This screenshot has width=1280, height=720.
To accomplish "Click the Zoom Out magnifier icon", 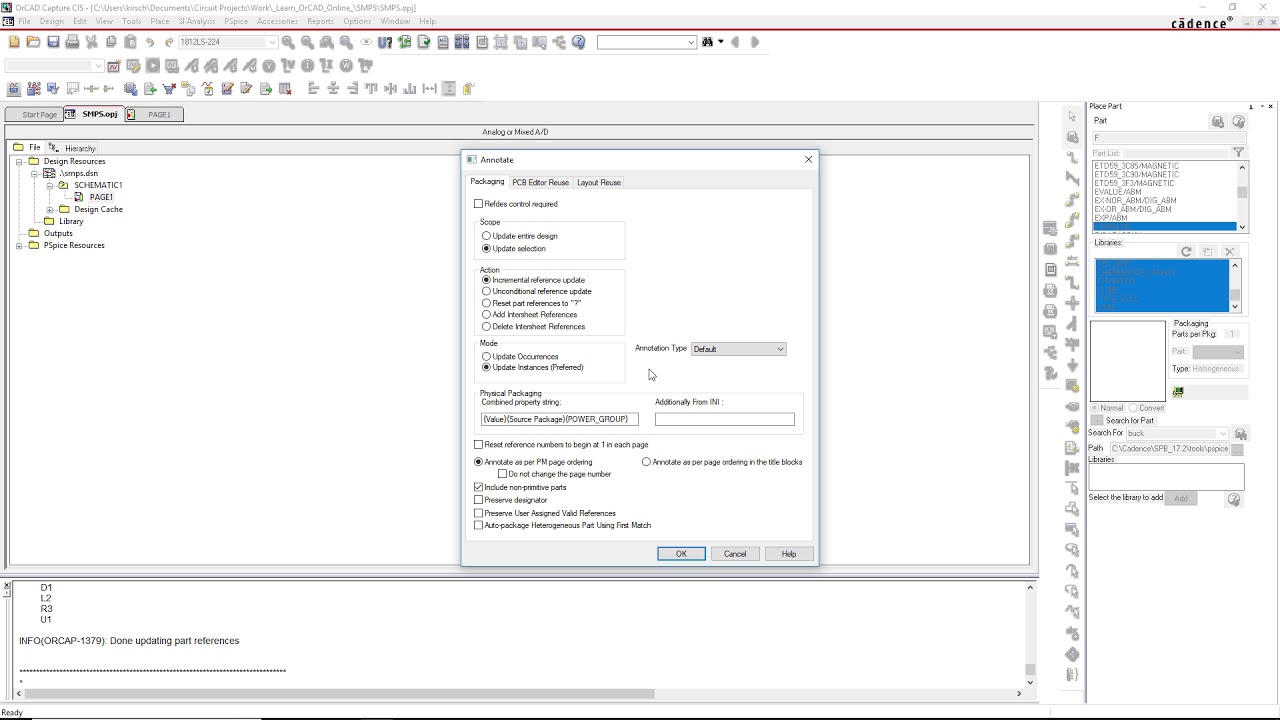I will click(x=307, y=42).
